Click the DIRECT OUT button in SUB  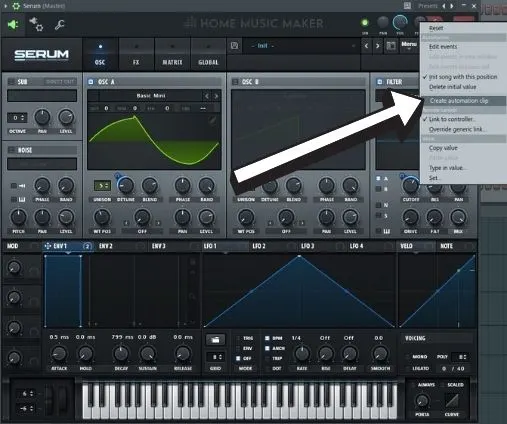pos(60,82)
